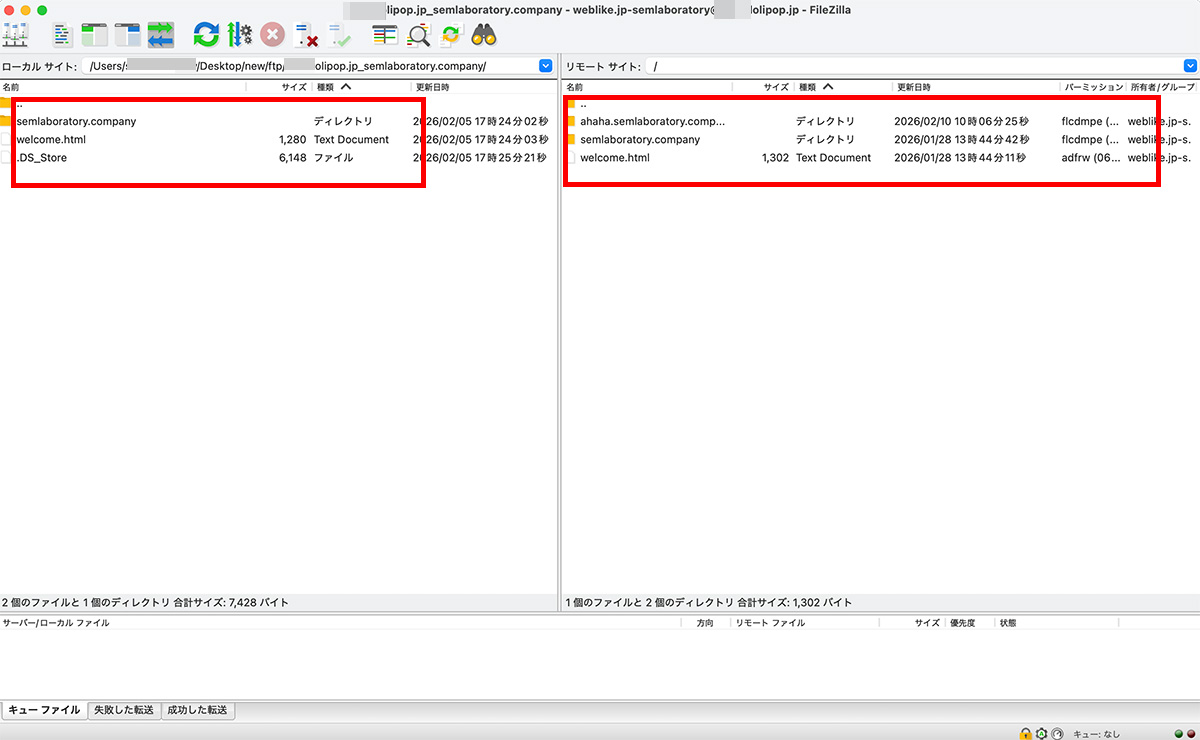The height and width of the screenshot is (740, 1200).
Task: Click the binoculars file search icon
Action: [x=485, y=35]
